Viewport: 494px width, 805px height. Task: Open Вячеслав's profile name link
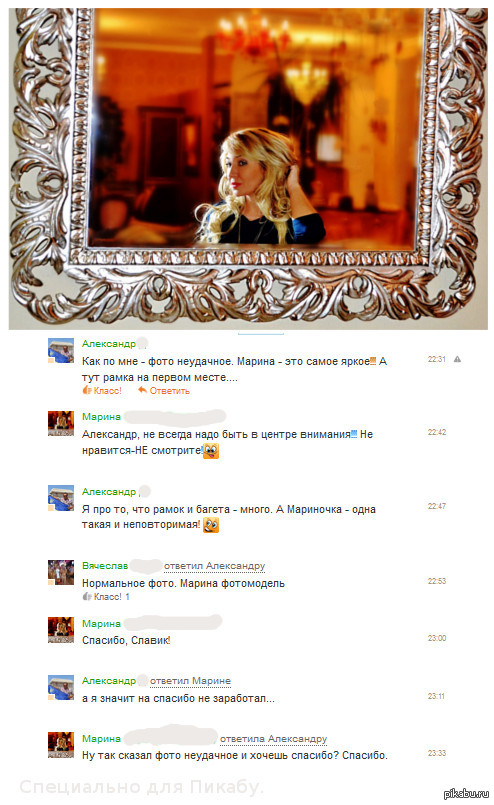pyautogui.click(x=105, y=566)
